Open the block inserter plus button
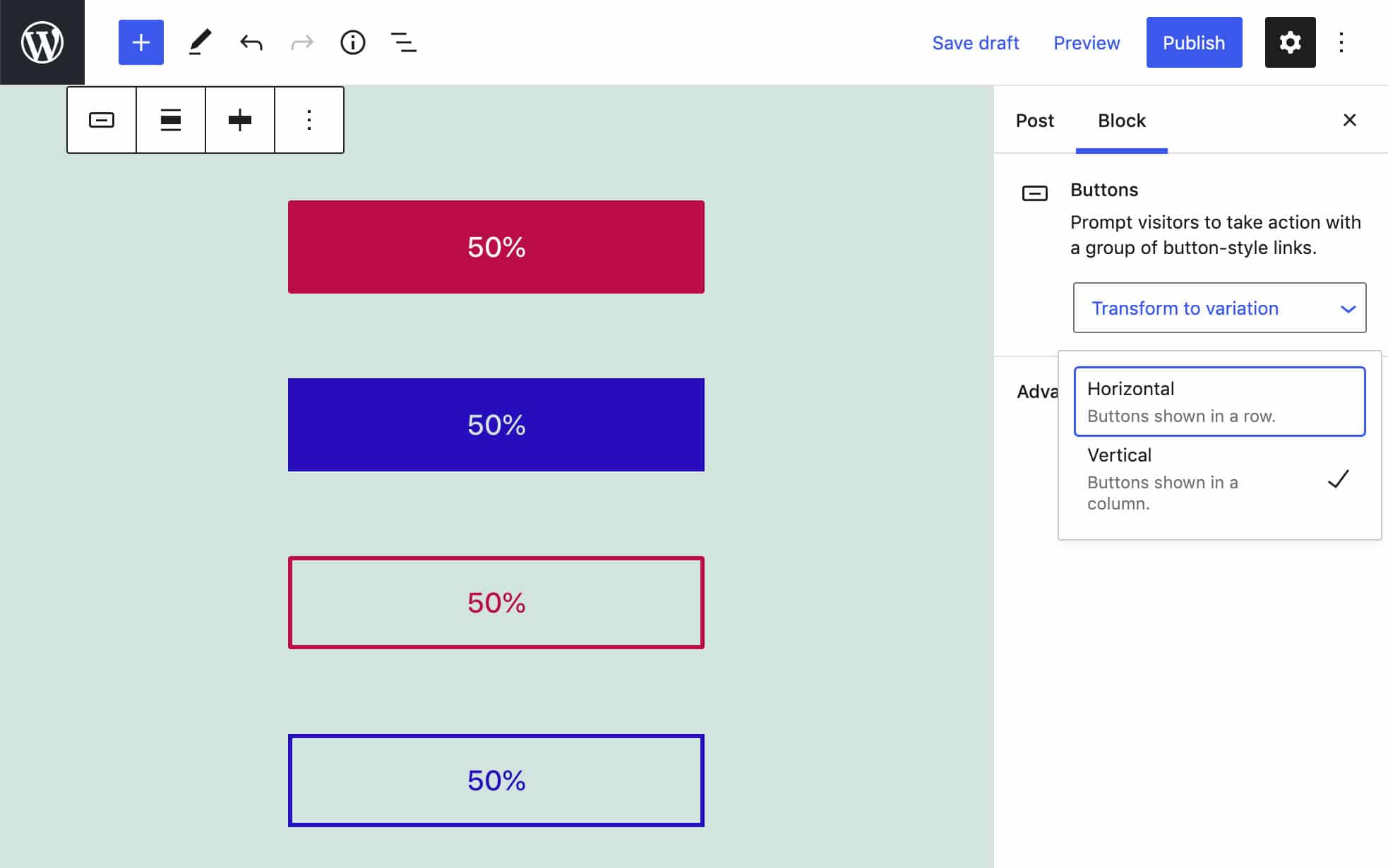The image size is (1388, 868). (x=140, y=42)
